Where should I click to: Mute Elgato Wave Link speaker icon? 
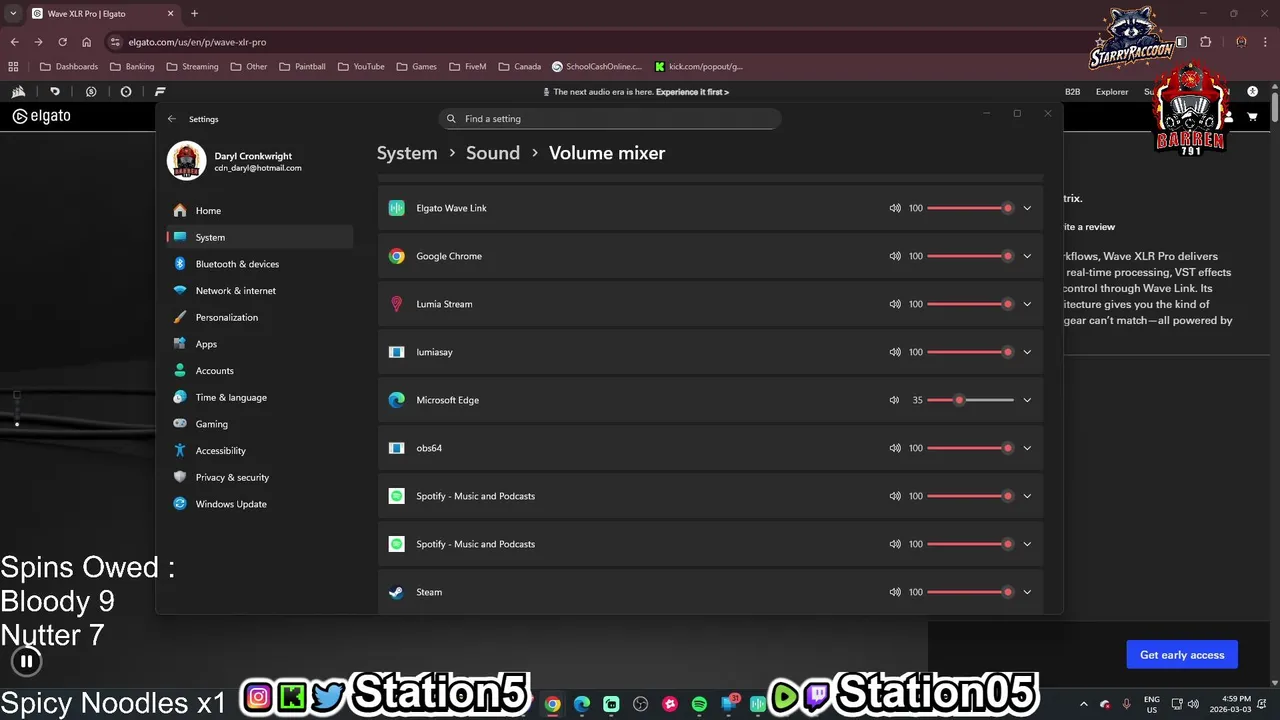click(x=895, y=208)
